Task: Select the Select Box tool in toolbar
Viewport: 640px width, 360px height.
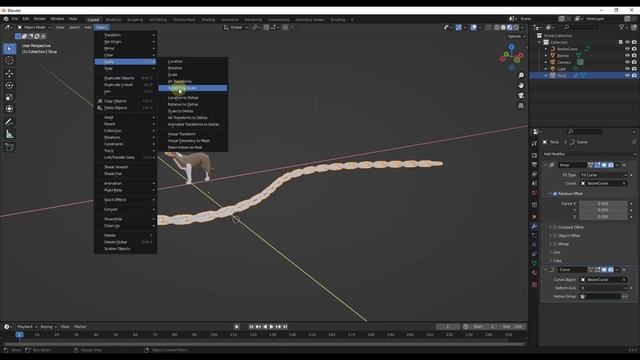Action: click(x=9, y=49)
